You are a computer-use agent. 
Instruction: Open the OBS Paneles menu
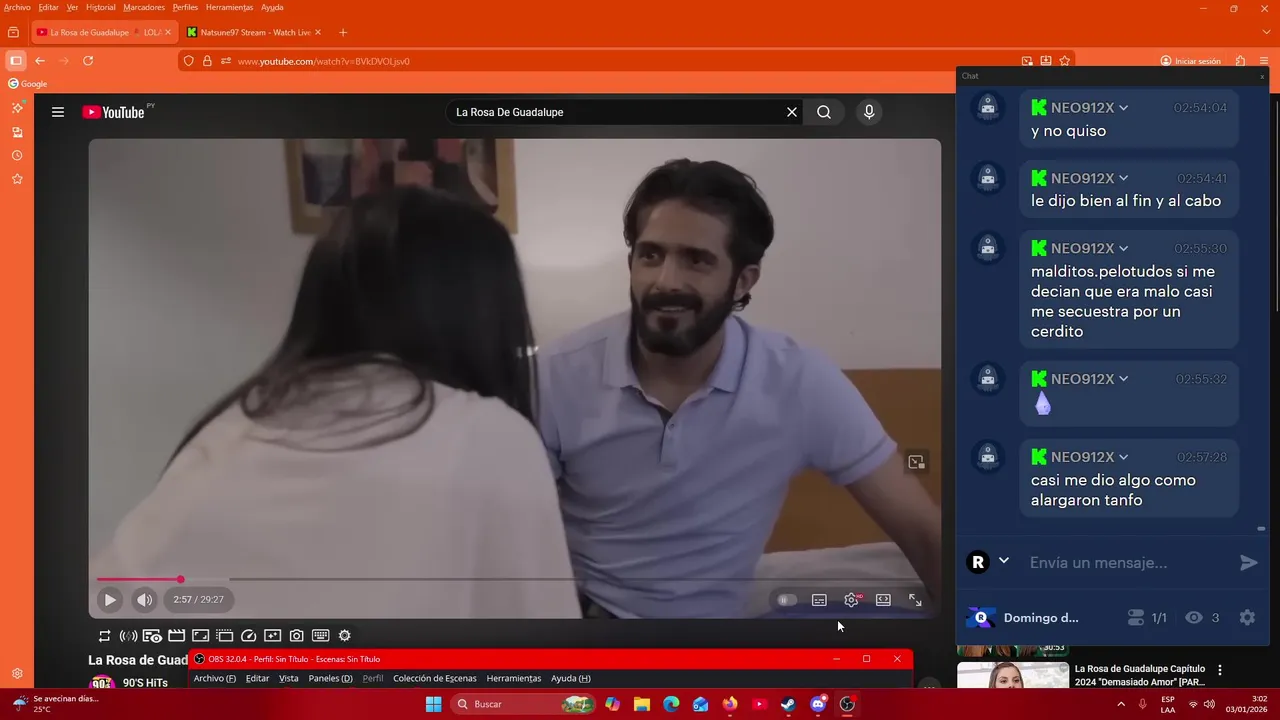330,678
